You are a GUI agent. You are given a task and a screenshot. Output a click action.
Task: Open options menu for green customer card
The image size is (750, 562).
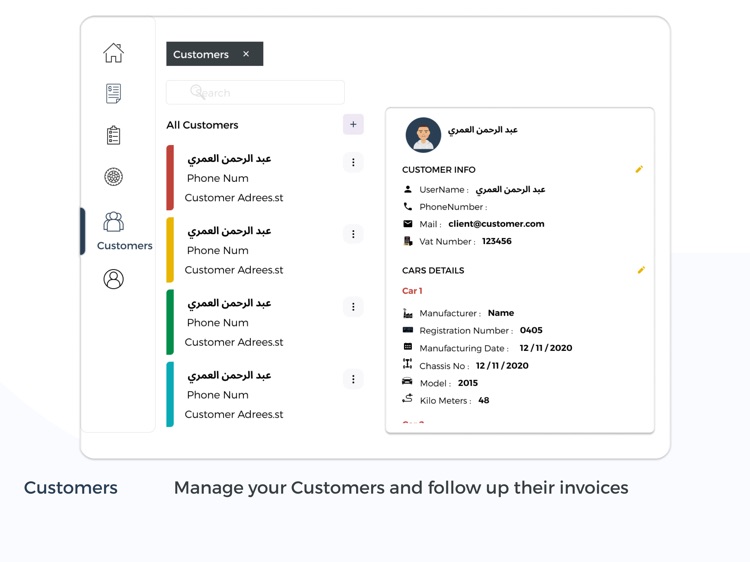pos(353,307)
